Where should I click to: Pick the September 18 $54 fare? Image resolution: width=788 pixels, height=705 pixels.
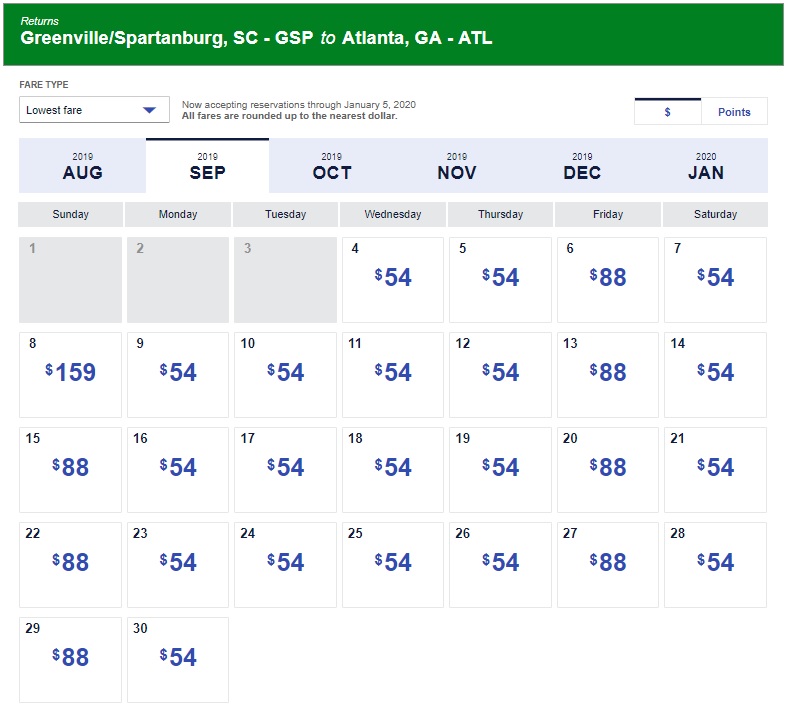pos(393,469)
